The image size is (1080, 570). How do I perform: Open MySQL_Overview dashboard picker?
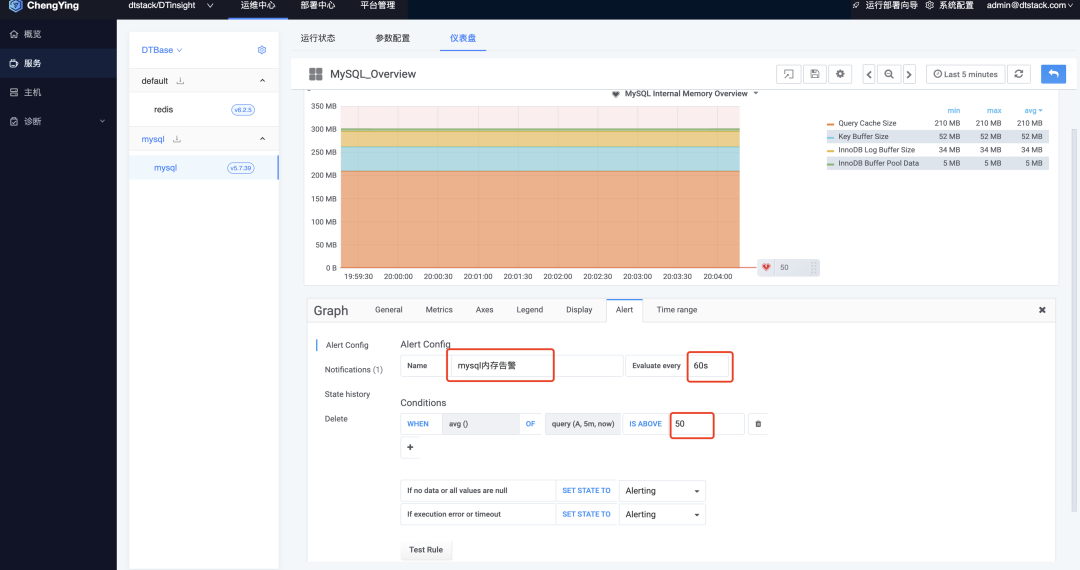tap(363, 74)
